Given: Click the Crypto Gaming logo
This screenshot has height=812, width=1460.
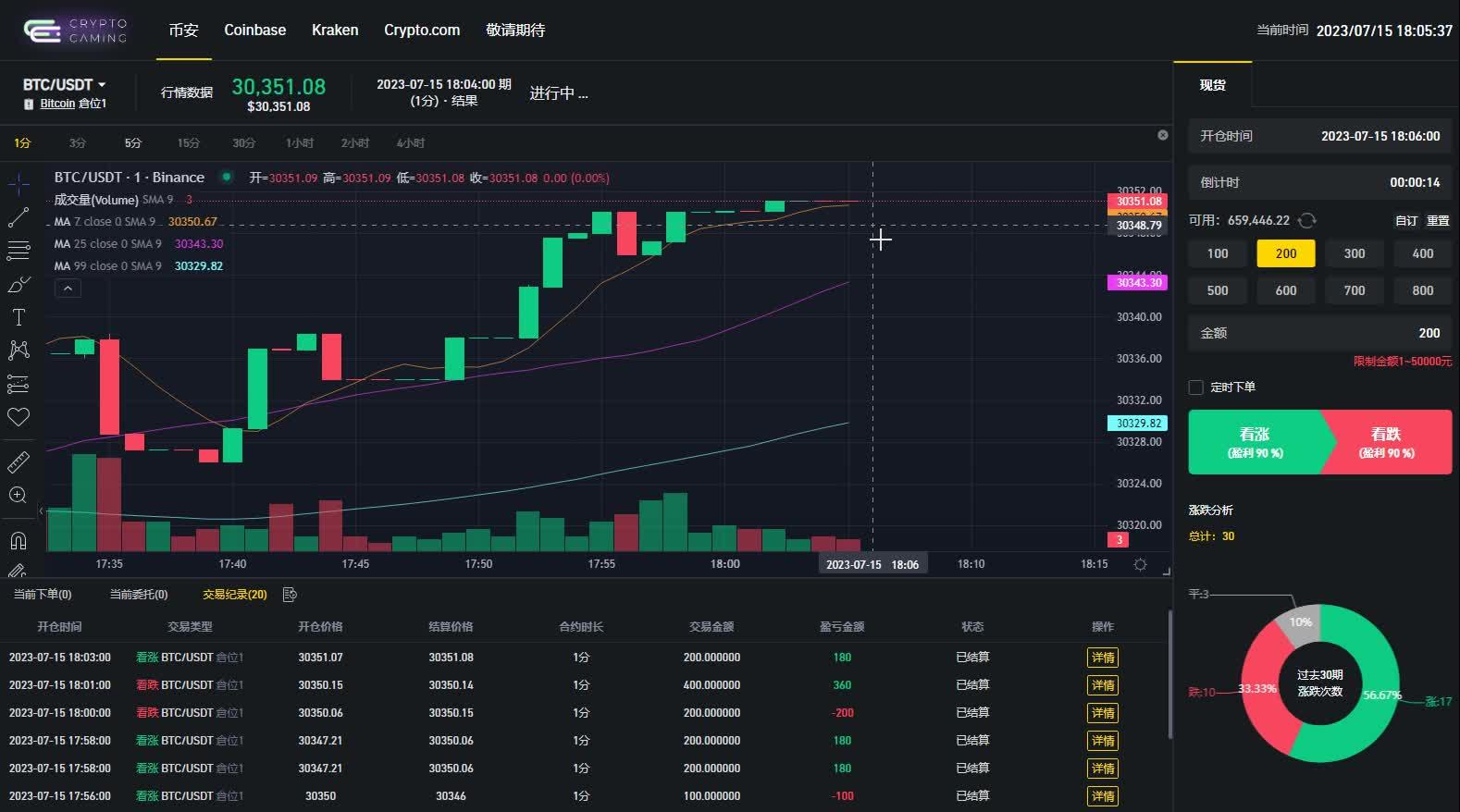Looking at the screenshot, I should pos(75,31).
